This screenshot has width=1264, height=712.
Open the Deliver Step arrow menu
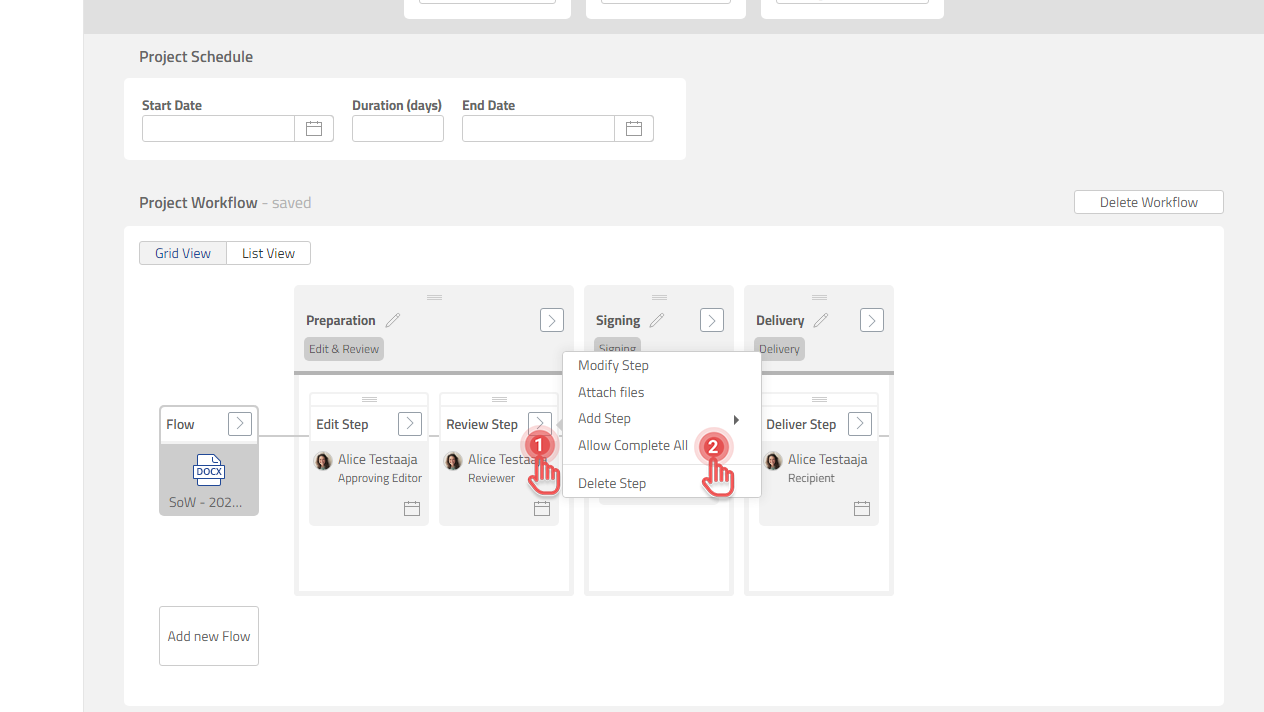(860, 424)
